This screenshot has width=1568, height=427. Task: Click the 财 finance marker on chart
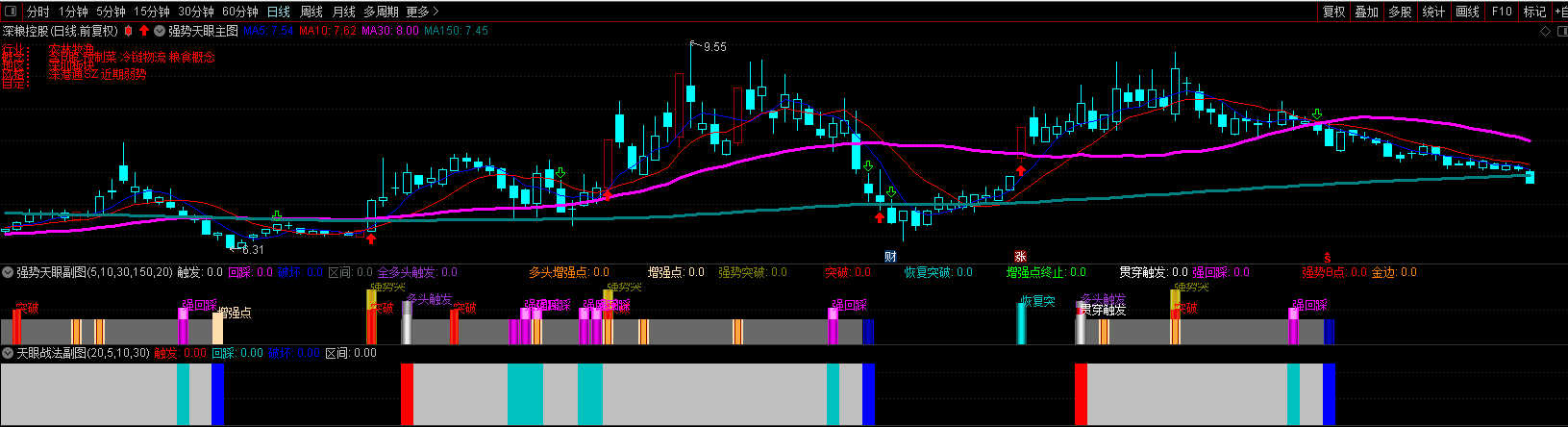coord(890,256)
